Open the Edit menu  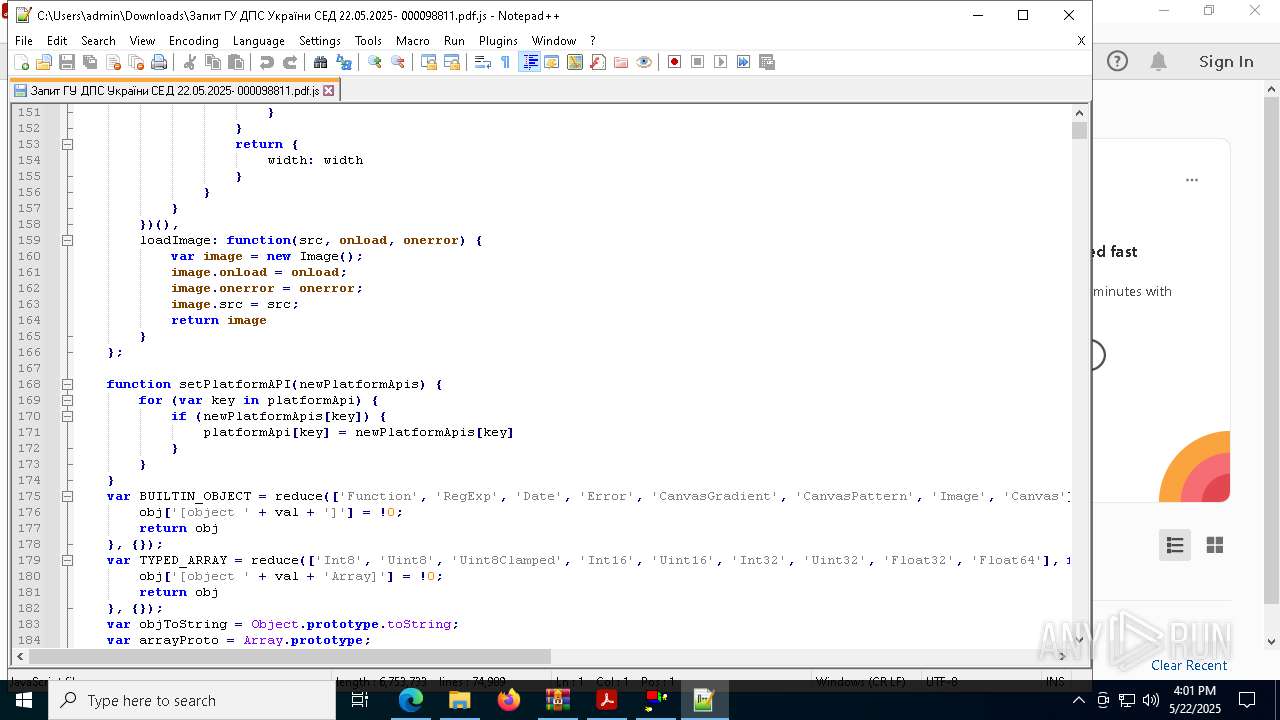[x=57, y=41]
